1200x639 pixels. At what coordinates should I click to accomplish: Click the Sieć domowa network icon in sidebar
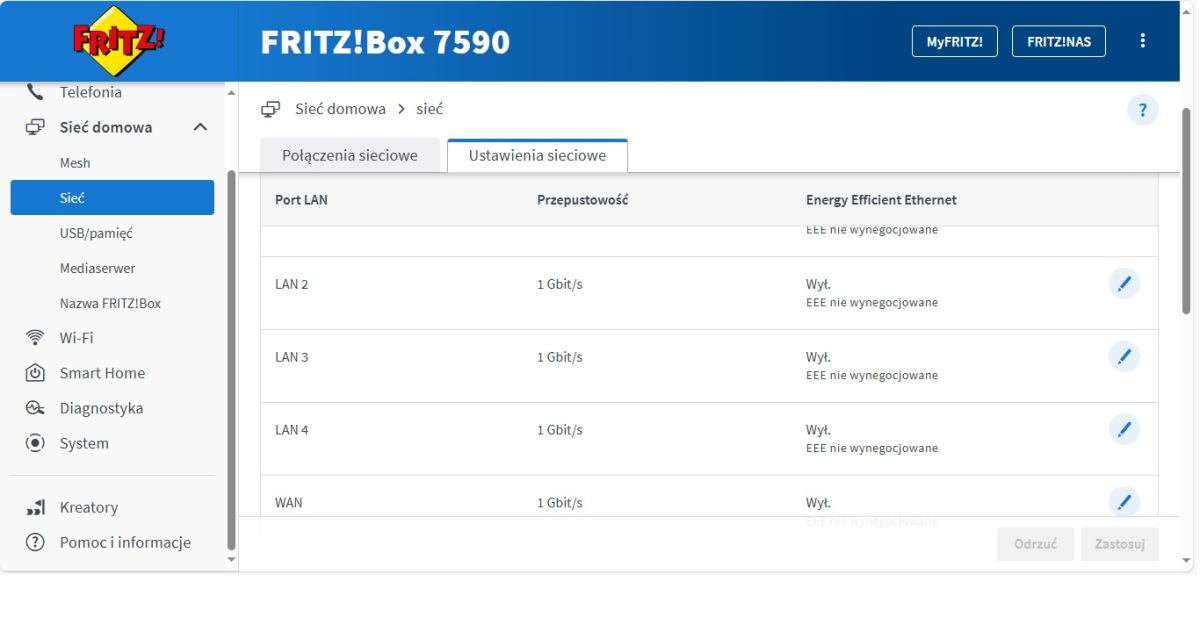[35, 127]
